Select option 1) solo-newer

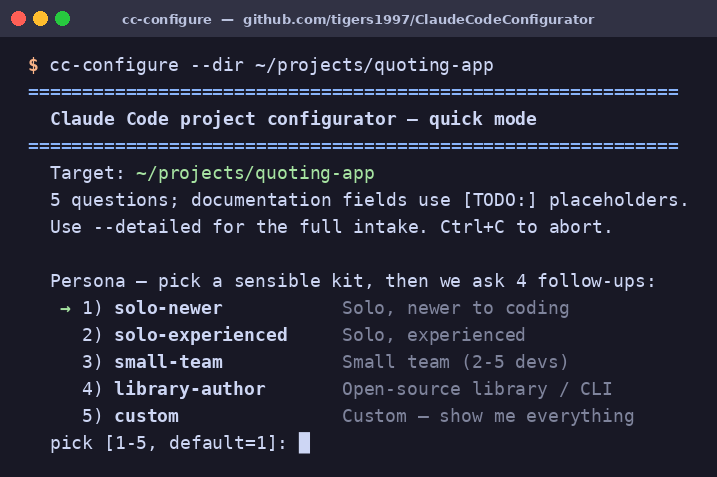152,308
